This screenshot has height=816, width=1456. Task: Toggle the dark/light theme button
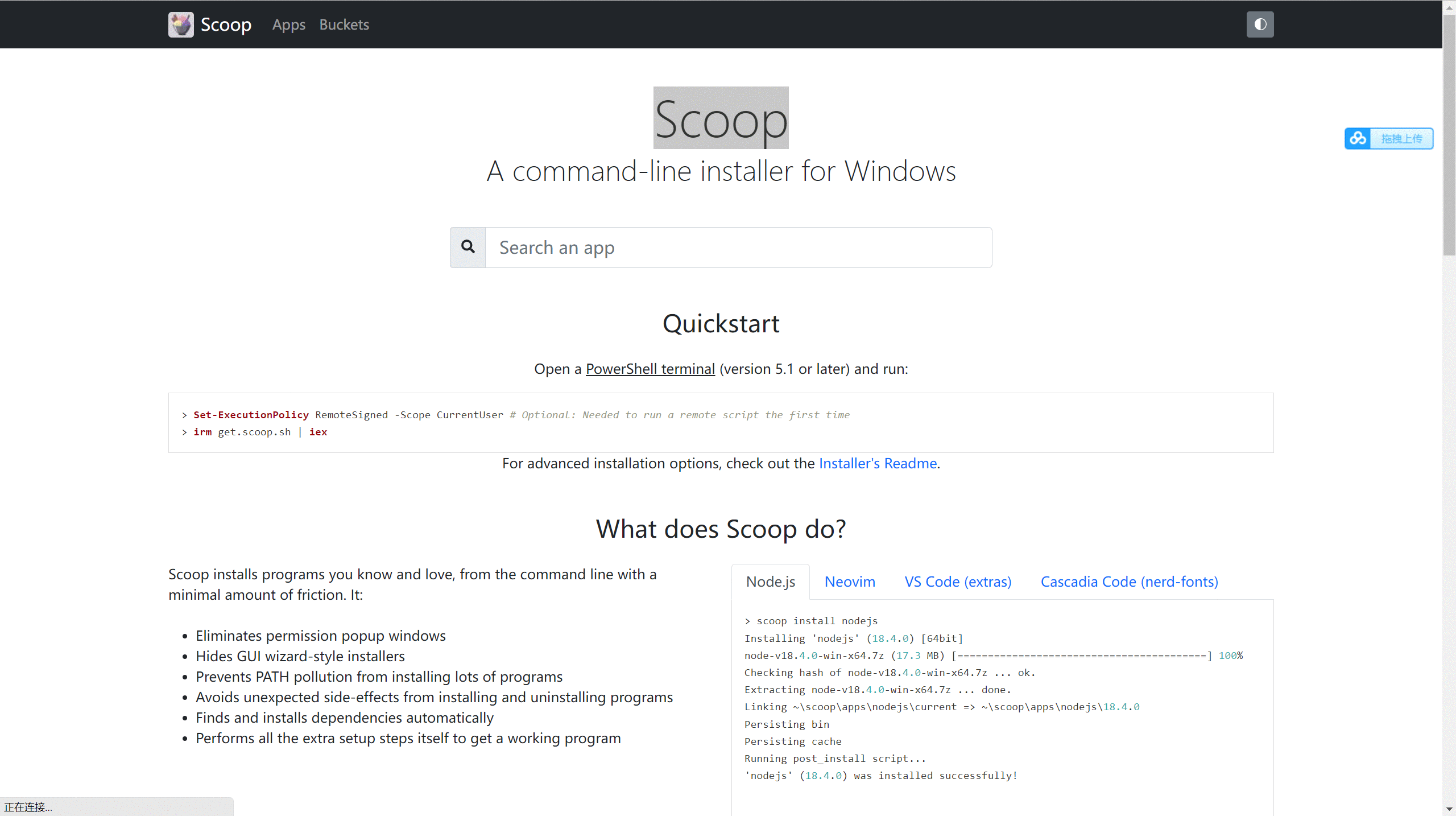1260,24
